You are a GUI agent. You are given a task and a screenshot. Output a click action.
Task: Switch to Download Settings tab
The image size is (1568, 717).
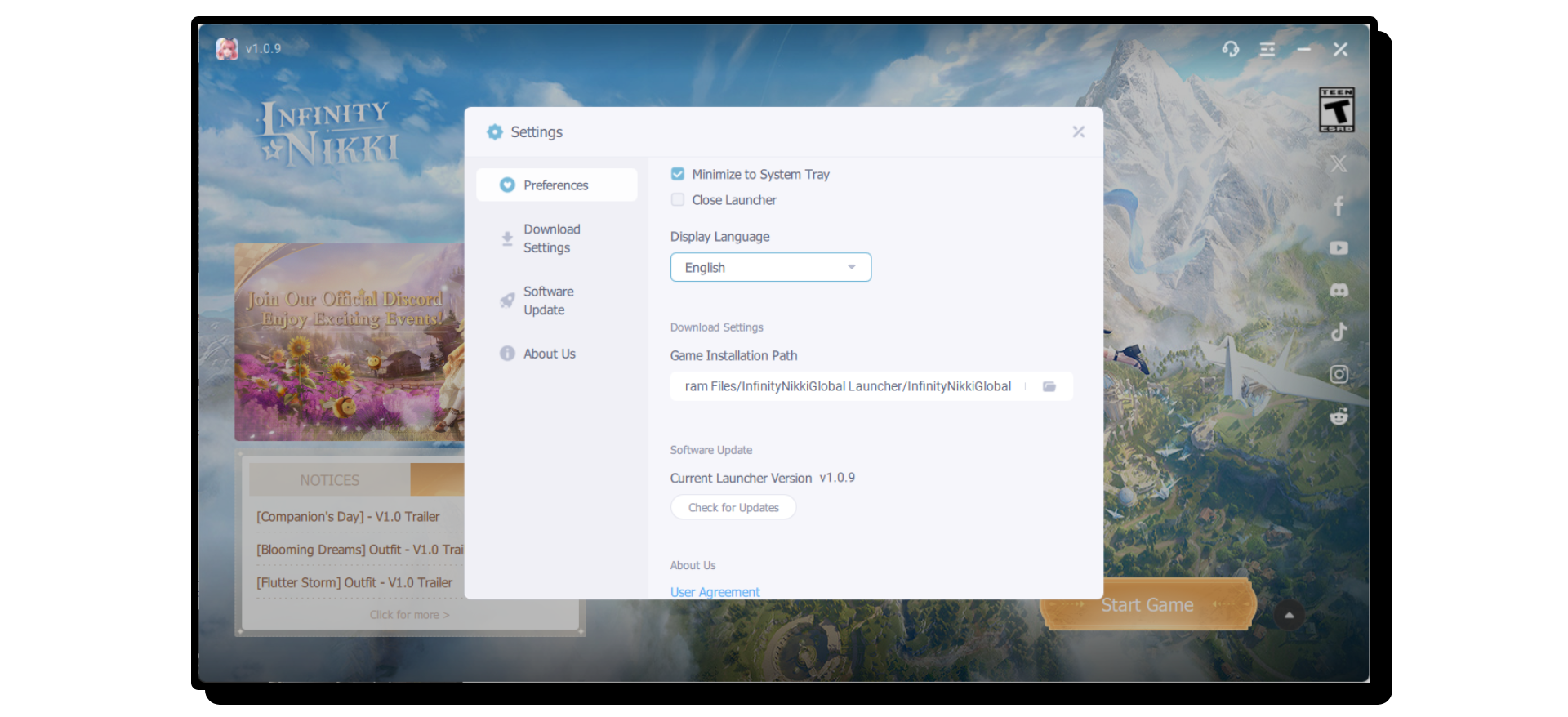click(x=557, y=238)
